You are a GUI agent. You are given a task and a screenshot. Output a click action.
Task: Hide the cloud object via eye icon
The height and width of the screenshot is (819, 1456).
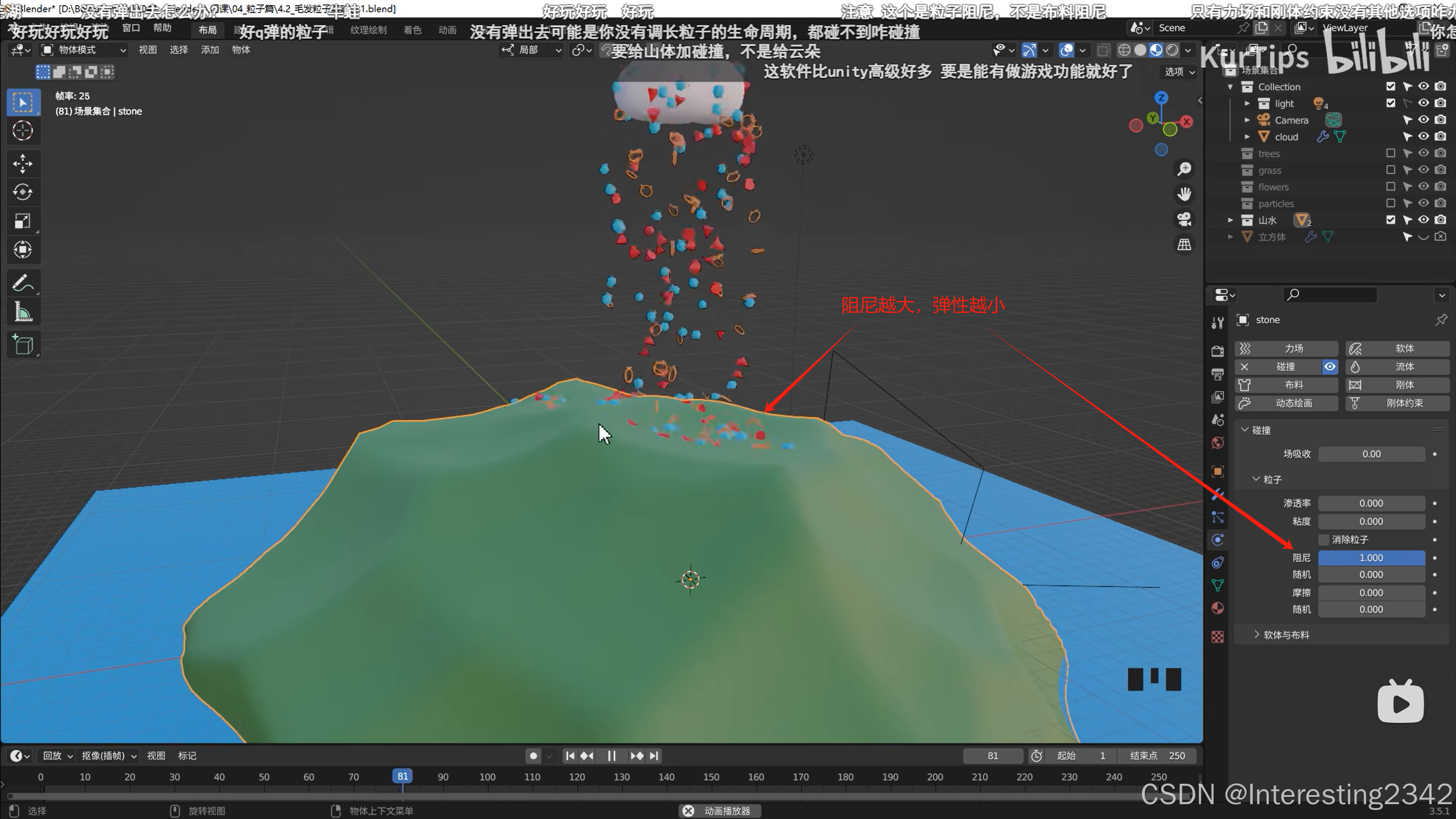1423,136
